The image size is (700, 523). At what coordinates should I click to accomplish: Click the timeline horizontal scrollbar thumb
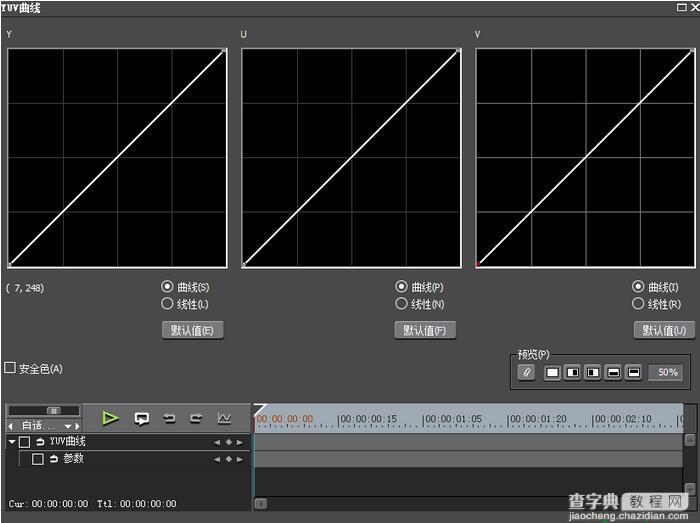coord(261,504)
